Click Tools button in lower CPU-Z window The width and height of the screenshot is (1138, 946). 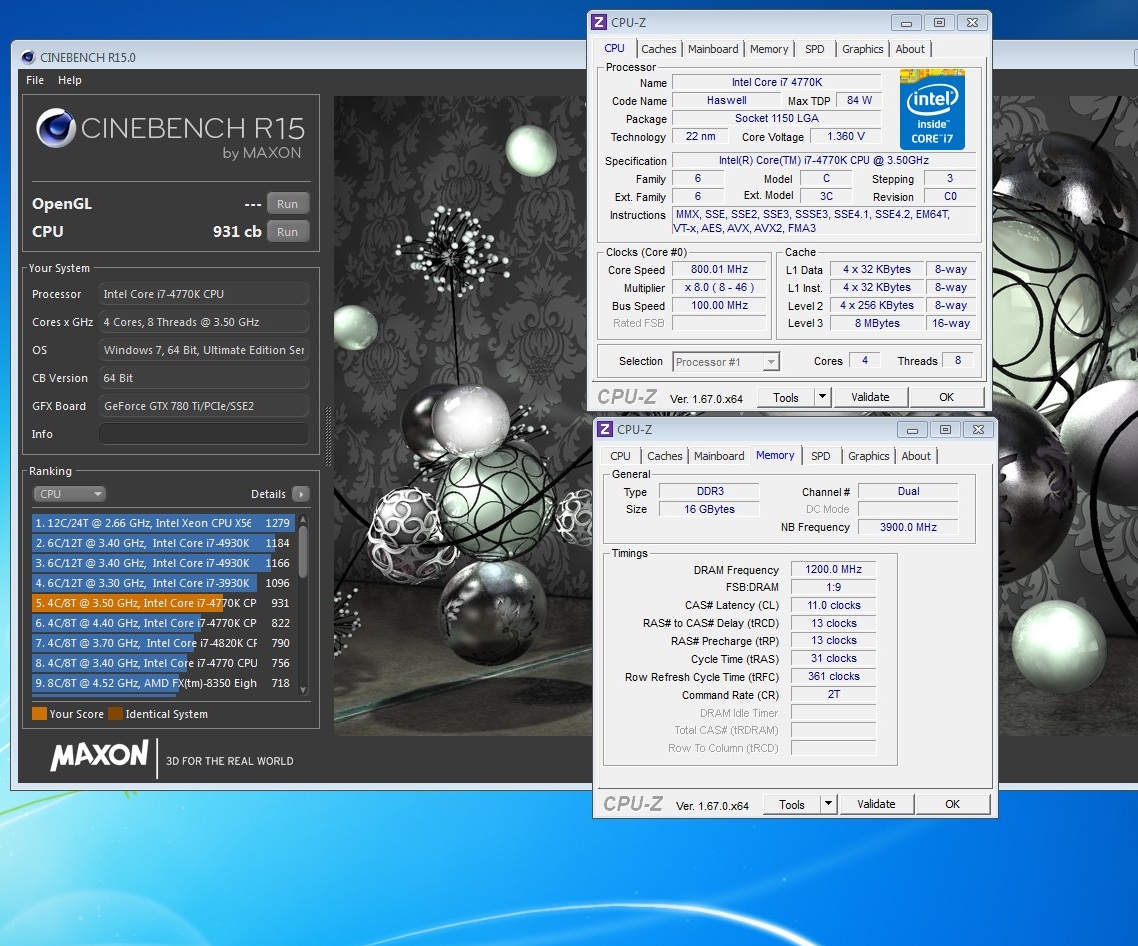(791, 804)
